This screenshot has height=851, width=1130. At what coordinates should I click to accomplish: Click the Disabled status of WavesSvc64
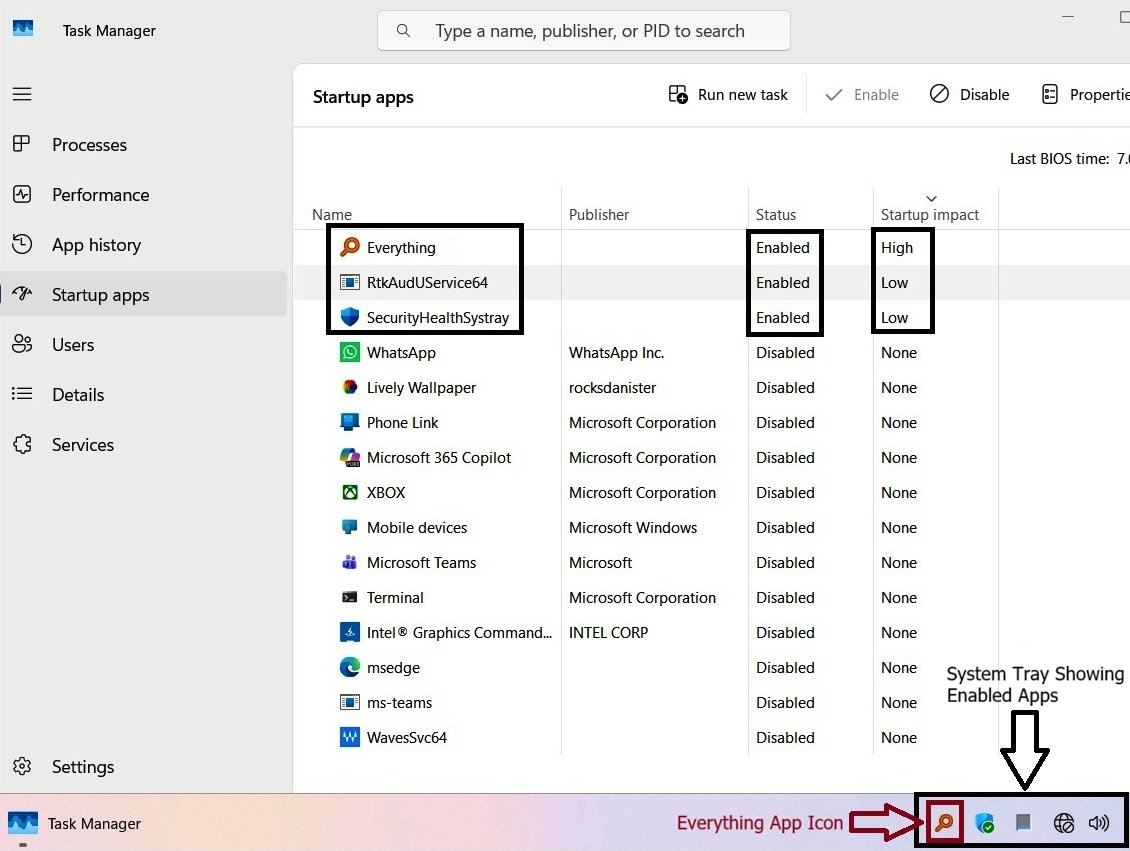(785, 737)
